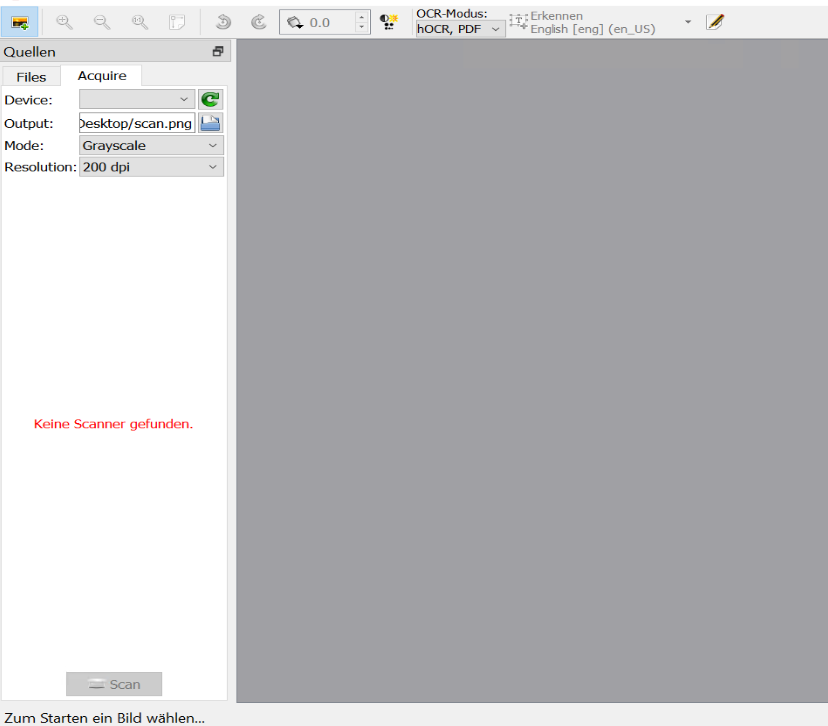Viewport: 828px width, 726px height.
Task: Rotate the page clockwise
Action: coord(258,21)
